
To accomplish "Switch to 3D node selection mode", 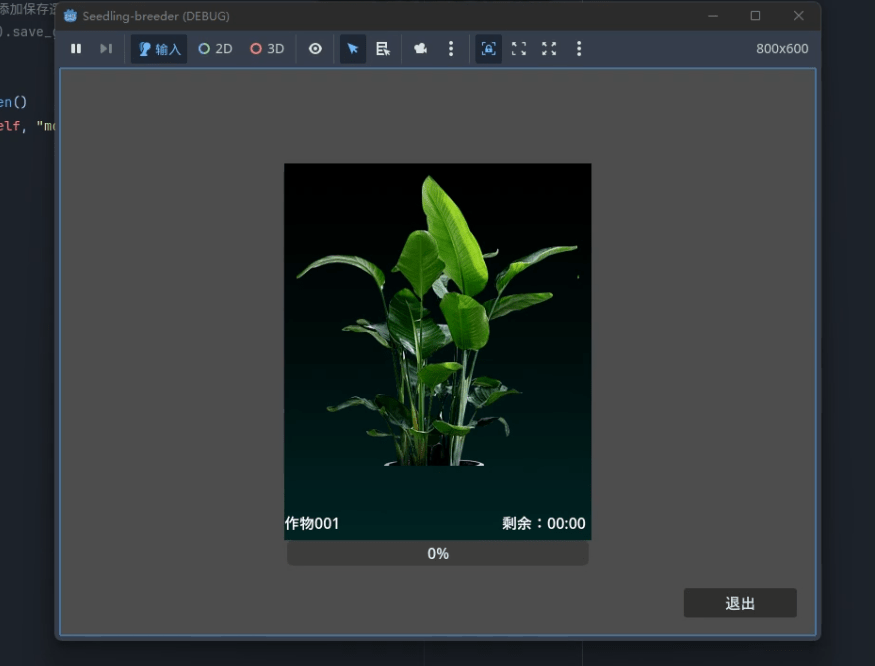I will click(x=267, y=49).
